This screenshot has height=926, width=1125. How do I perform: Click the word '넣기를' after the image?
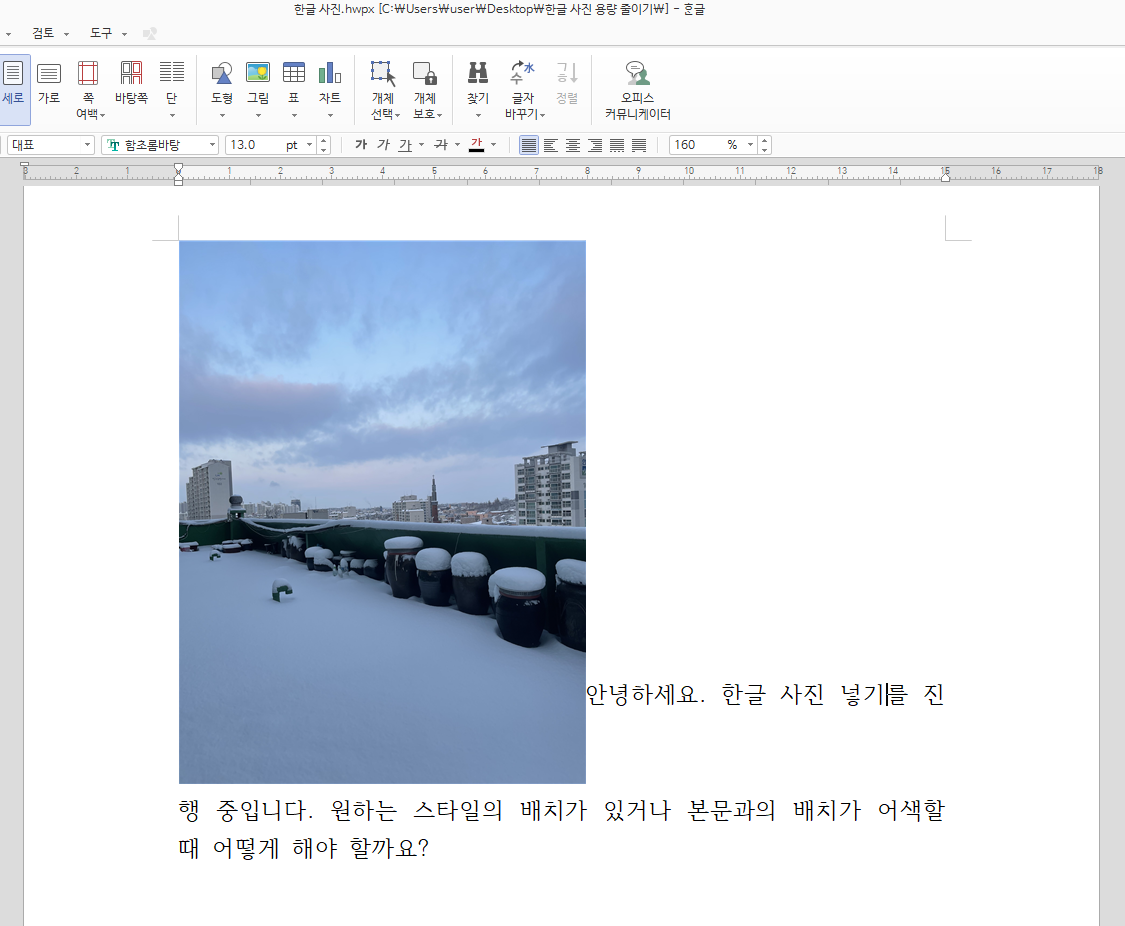tap(874, 694)
